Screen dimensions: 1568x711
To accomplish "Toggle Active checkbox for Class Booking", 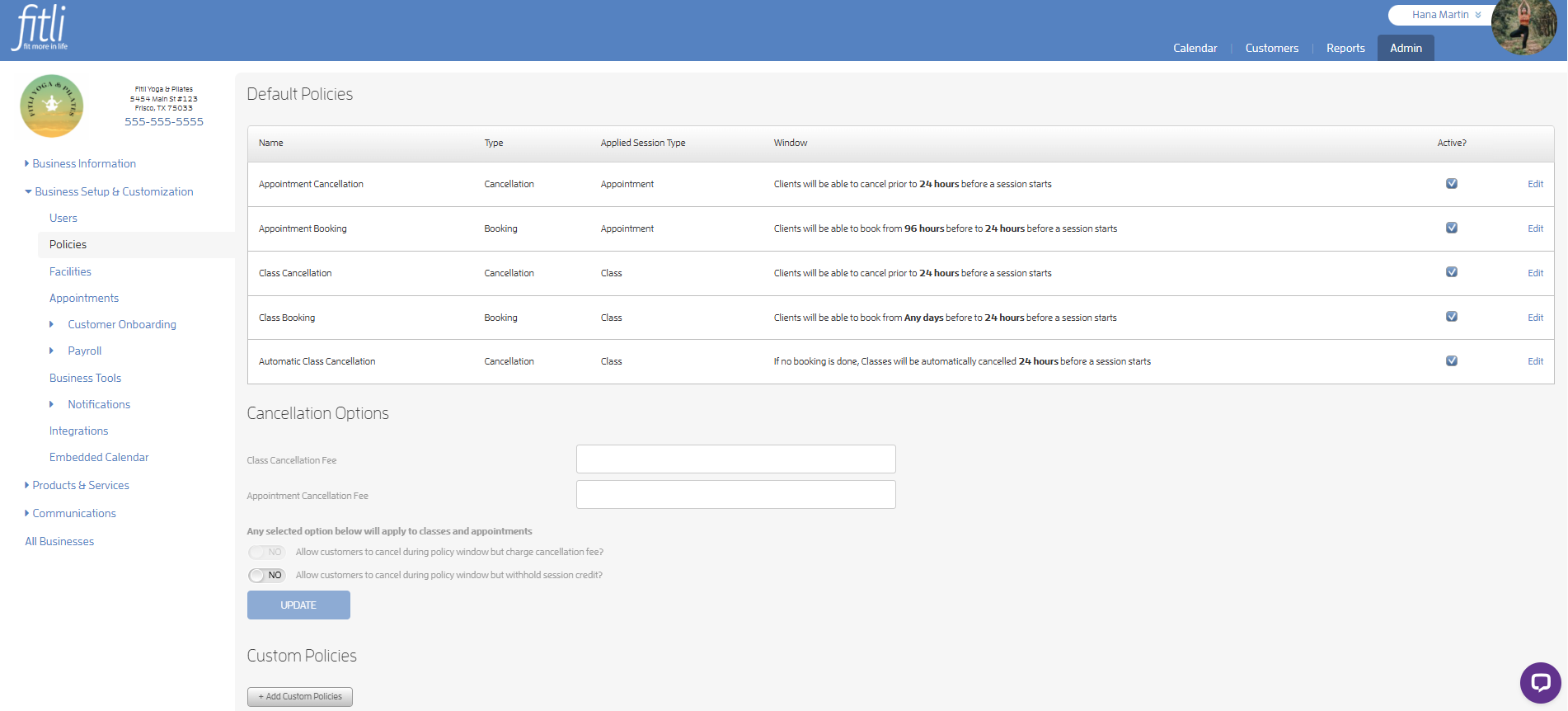I will [x=1452, y=317].
